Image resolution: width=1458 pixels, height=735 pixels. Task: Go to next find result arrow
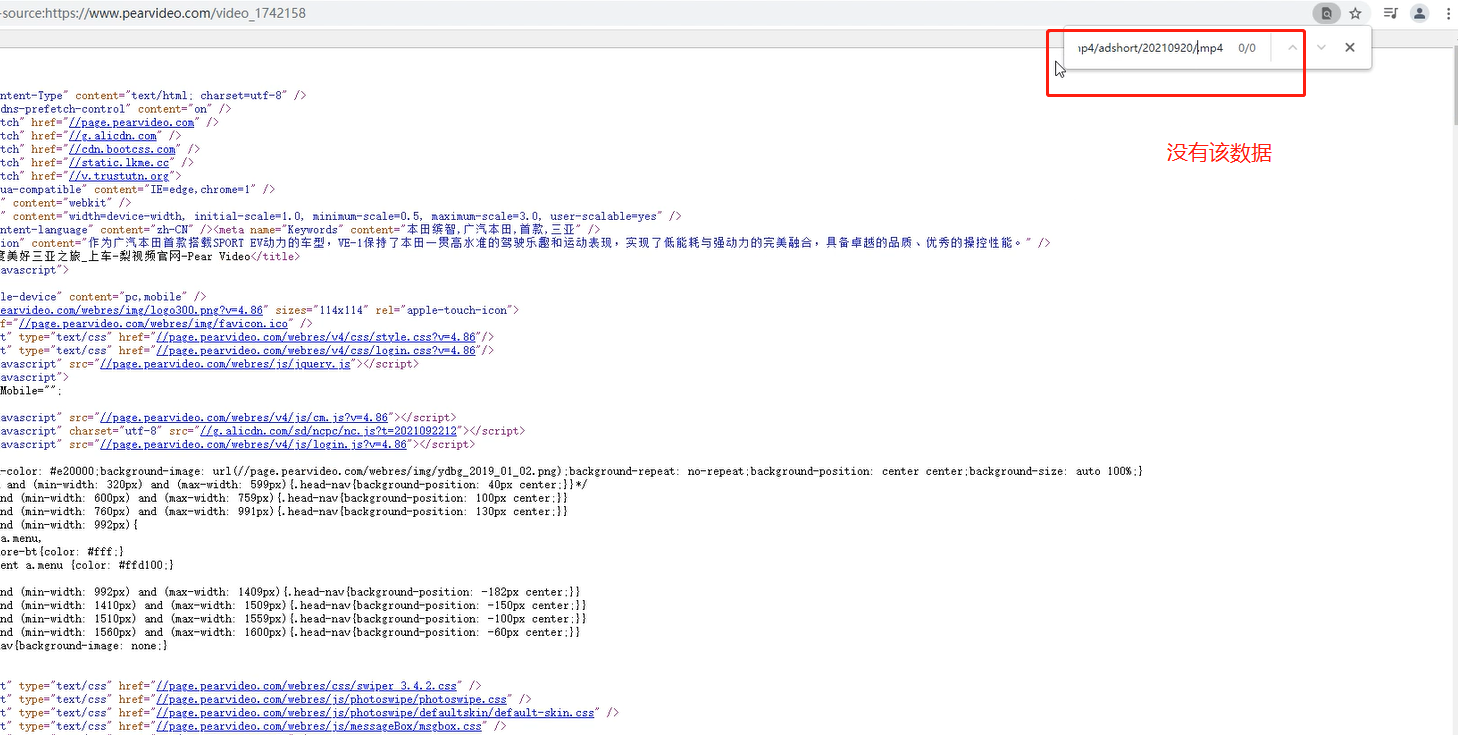pyautogui.click(x=1321, y=47)
